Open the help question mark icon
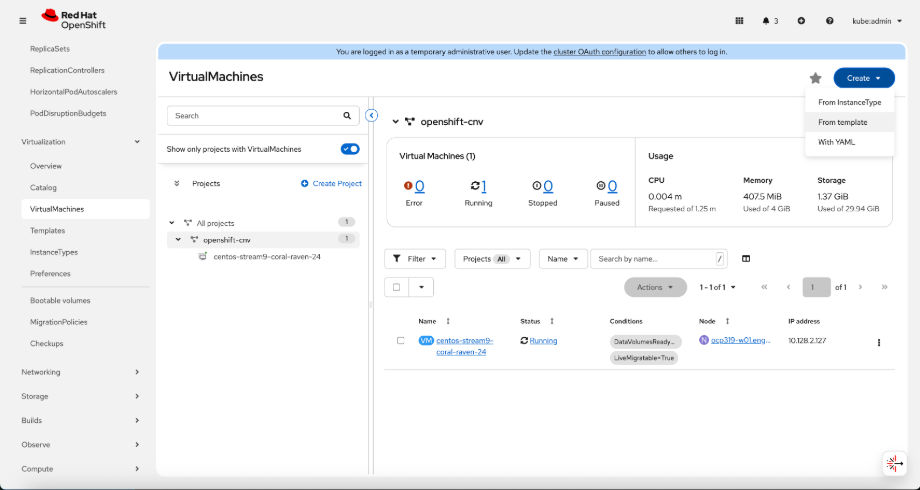 click(x=830, y=21)
